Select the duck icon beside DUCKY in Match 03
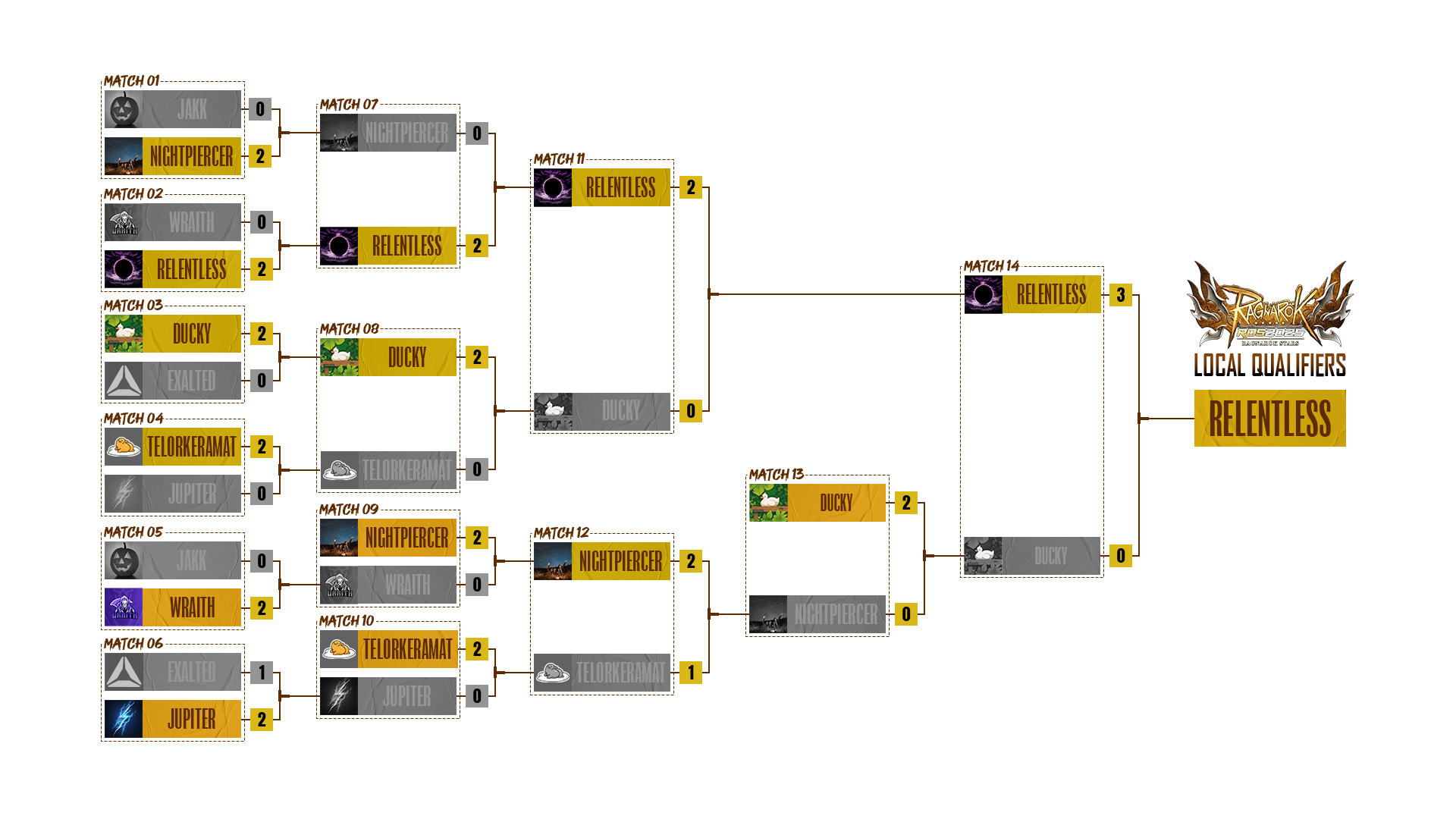The width and height of the screenshot is (1456, 819). (123, 334)
